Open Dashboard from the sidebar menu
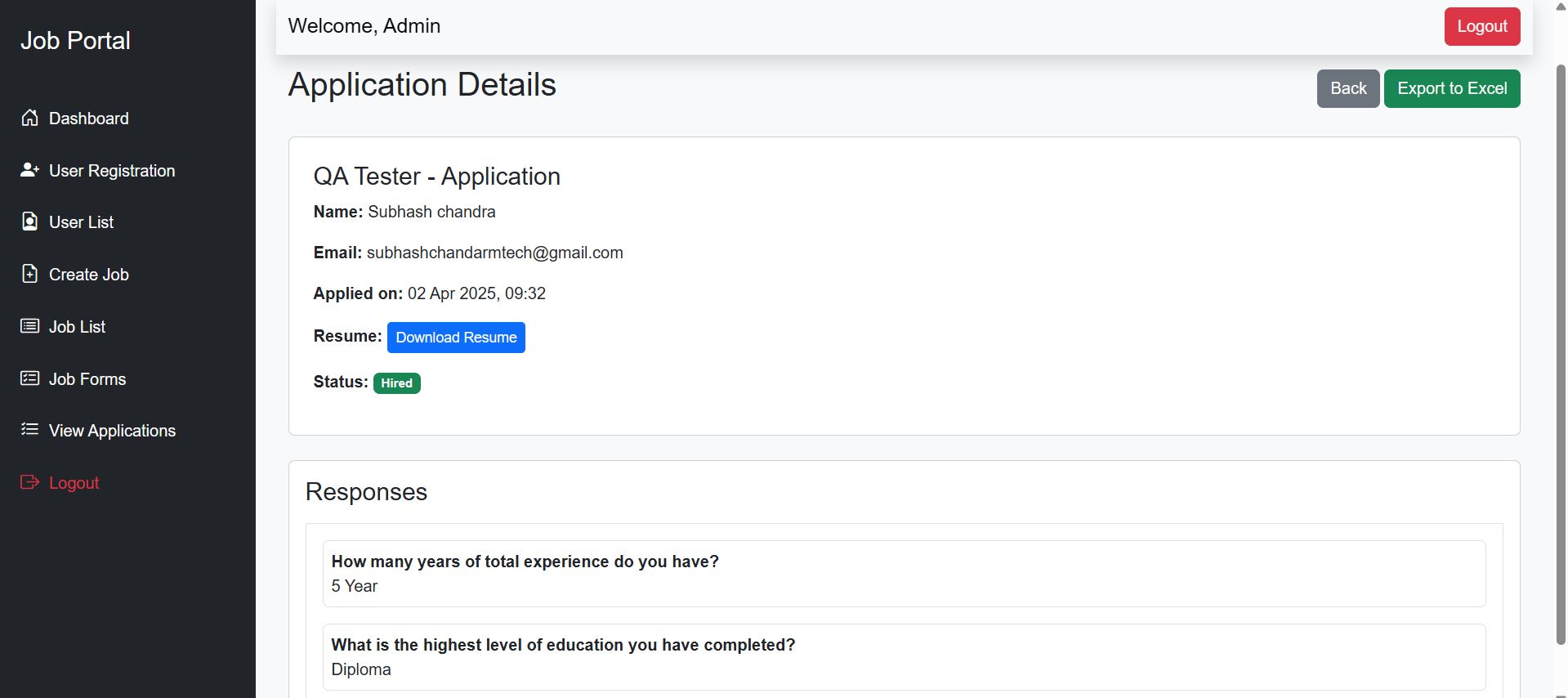Viewport: 1568px width, 698px height. pyautogui.click(x=88, y=119)
